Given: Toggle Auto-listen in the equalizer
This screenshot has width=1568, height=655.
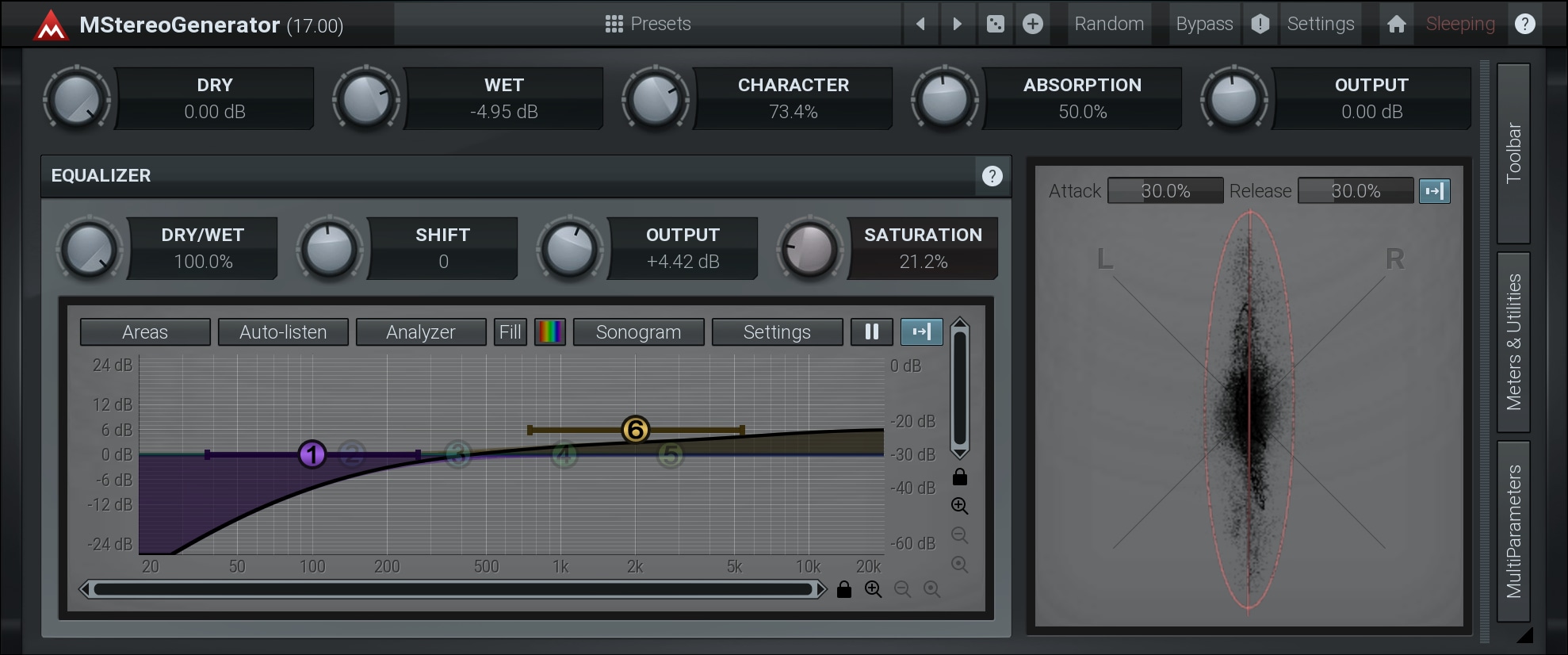Looking at the screenshot, I should [283, 332].
